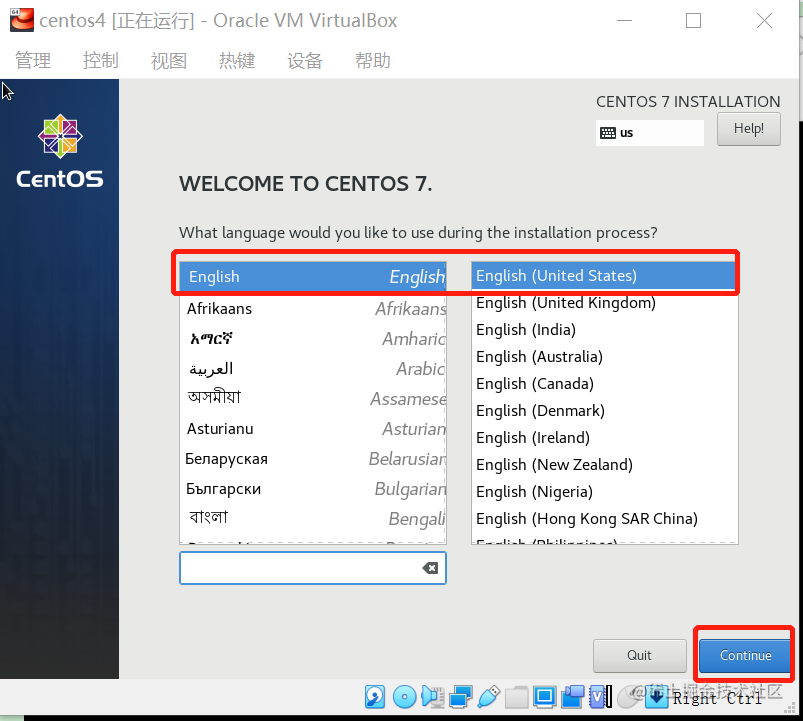Open the 热键 menu
The height and width of the screenshot is (721, 803).
237,60
